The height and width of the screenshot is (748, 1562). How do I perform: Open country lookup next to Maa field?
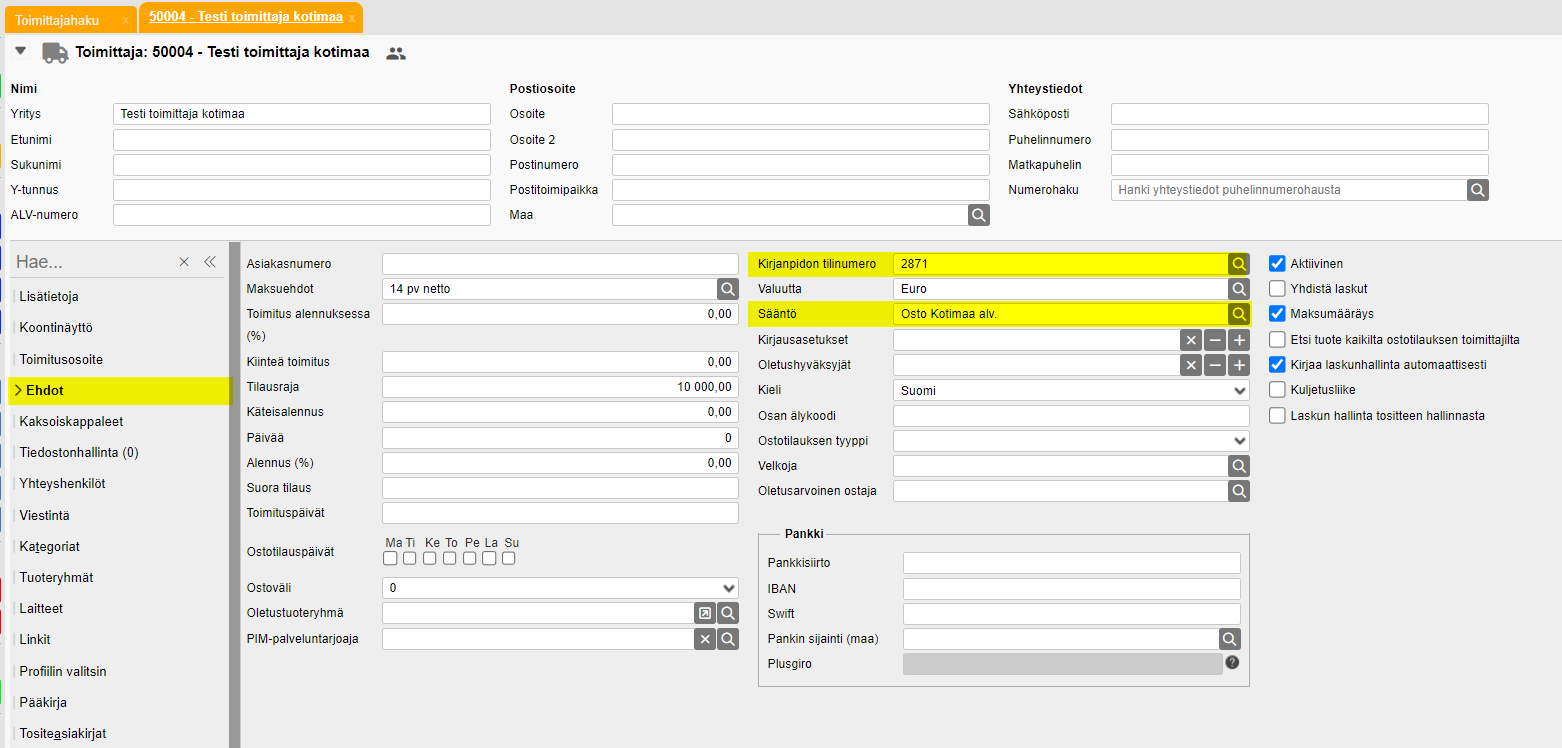pyautogui.click(x=979, y=214)
